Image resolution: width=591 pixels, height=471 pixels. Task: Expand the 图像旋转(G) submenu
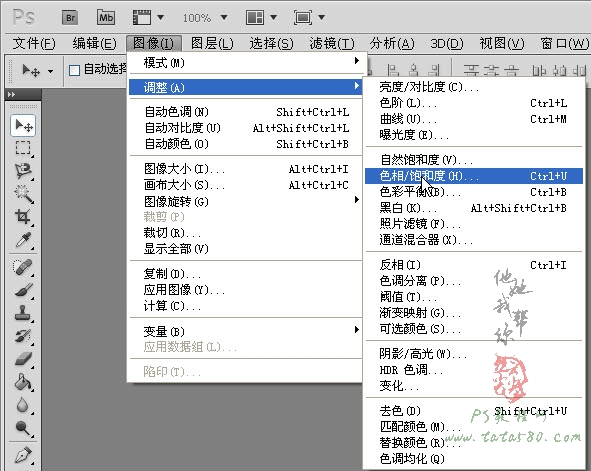[x=246, y=201]
